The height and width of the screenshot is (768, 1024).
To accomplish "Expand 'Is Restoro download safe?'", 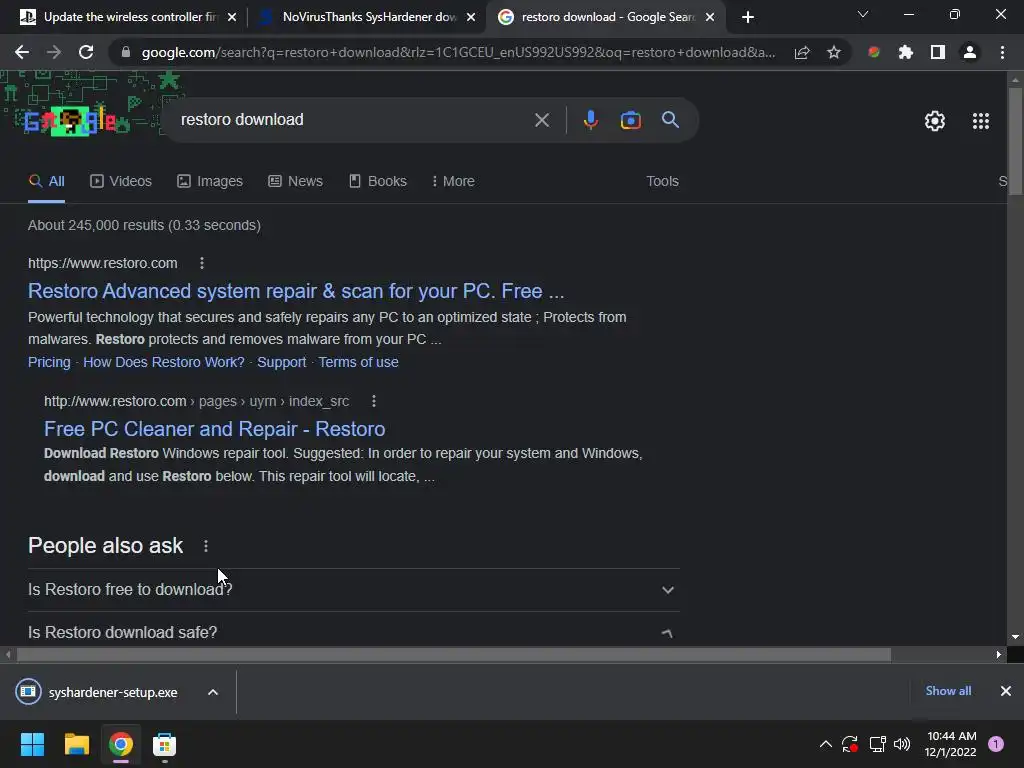I will 354,632.
